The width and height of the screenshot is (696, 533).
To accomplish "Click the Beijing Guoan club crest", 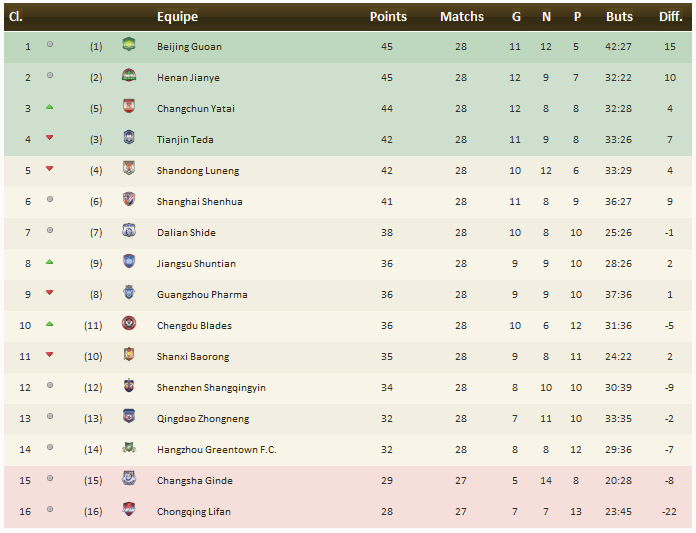I will coord(128,46).
